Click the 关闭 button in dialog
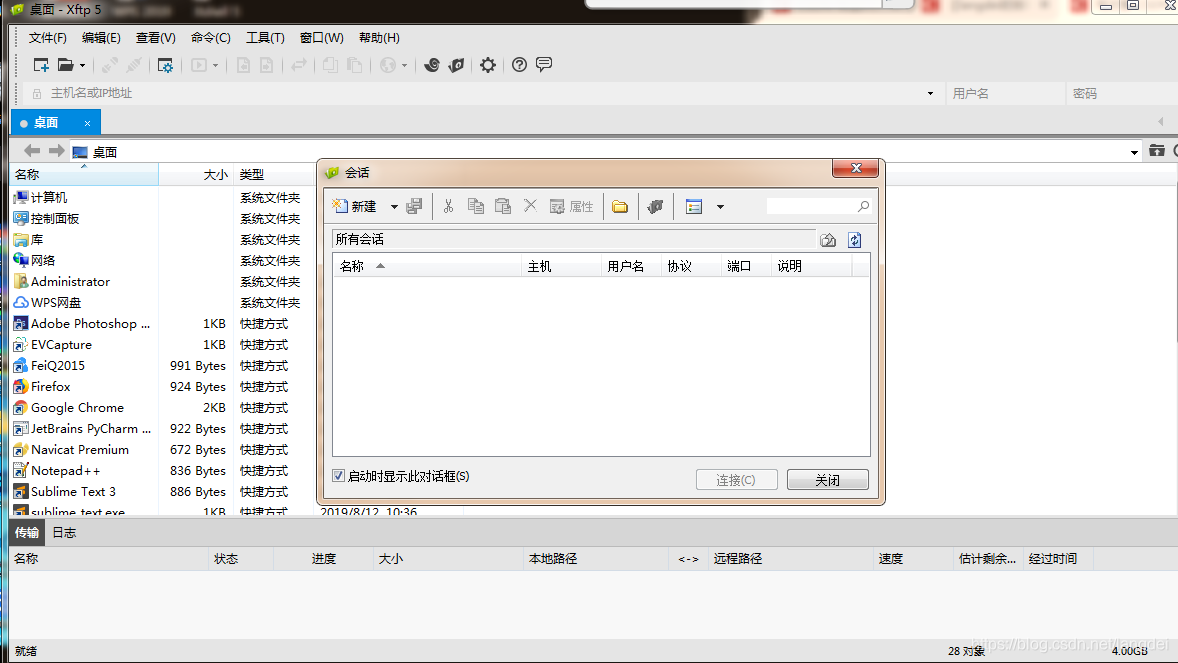 pos(827,480)
